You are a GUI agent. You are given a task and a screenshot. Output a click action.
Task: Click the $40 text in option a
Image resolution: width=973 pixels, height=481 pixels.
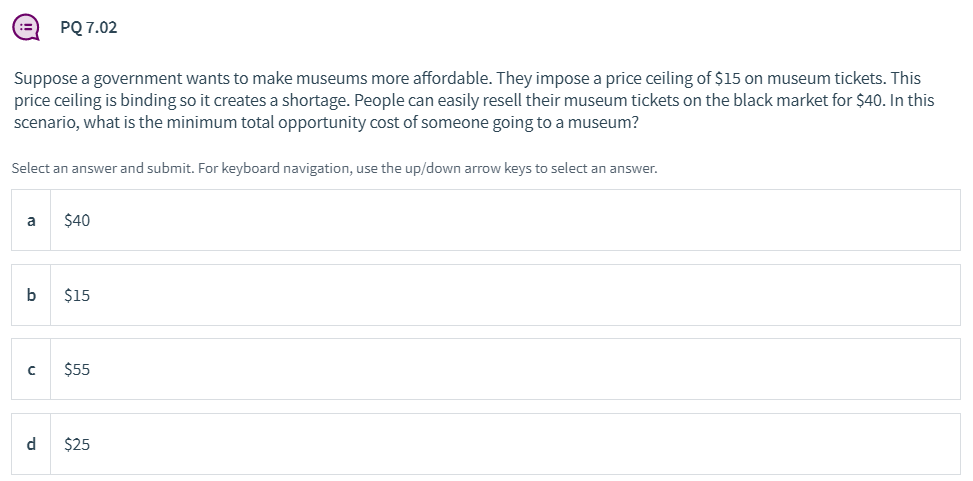[x=77, y=220]
